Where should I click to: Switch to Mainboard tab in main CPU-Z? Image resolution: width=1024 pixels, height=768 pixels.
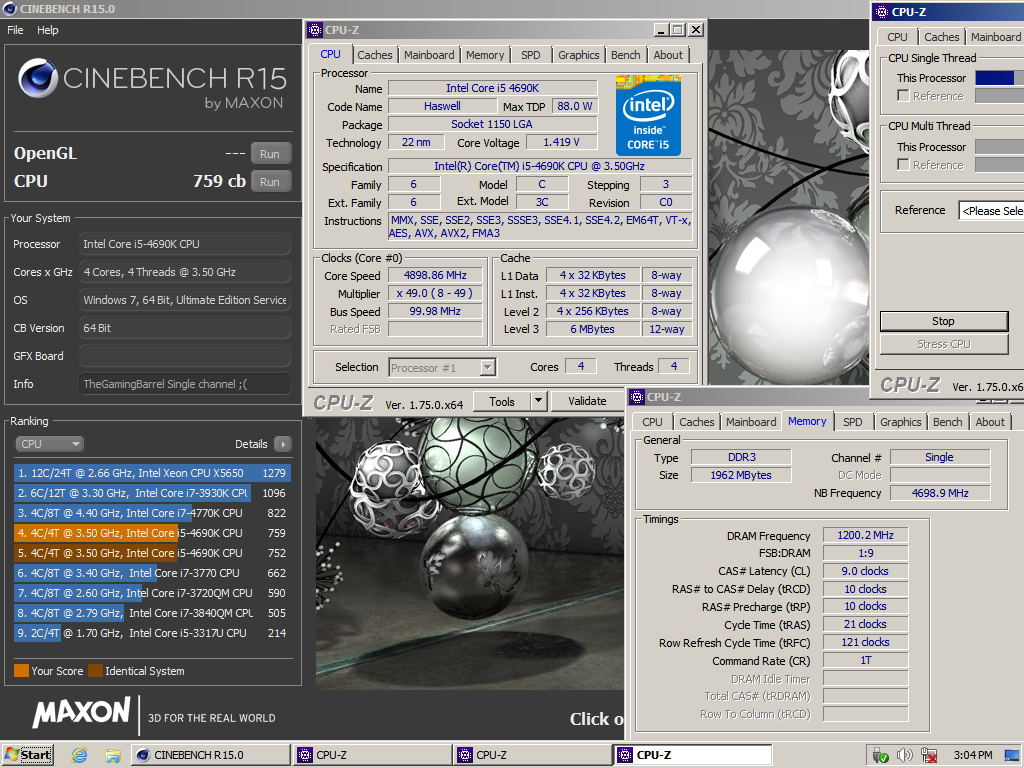click(429, 56)
